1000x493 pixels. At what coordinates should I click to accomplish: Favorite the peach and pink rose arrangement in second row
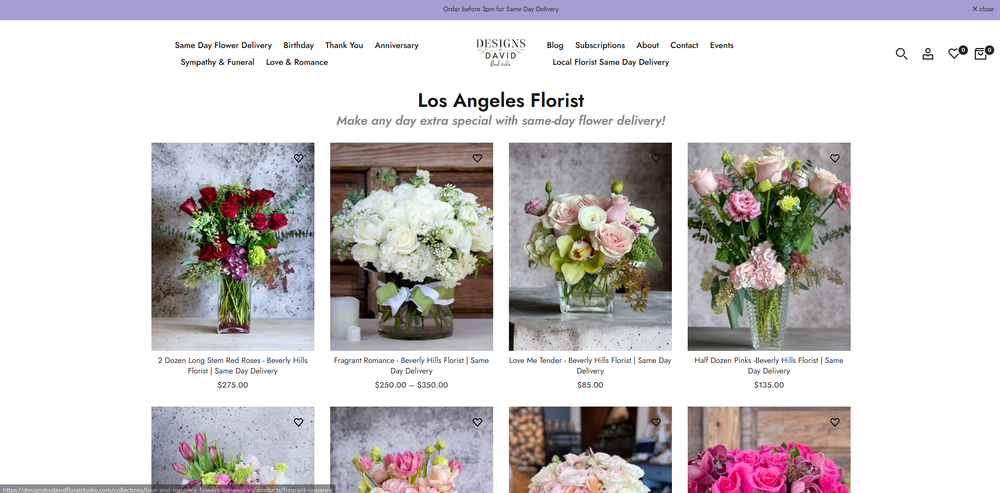[x=477, y=422]
